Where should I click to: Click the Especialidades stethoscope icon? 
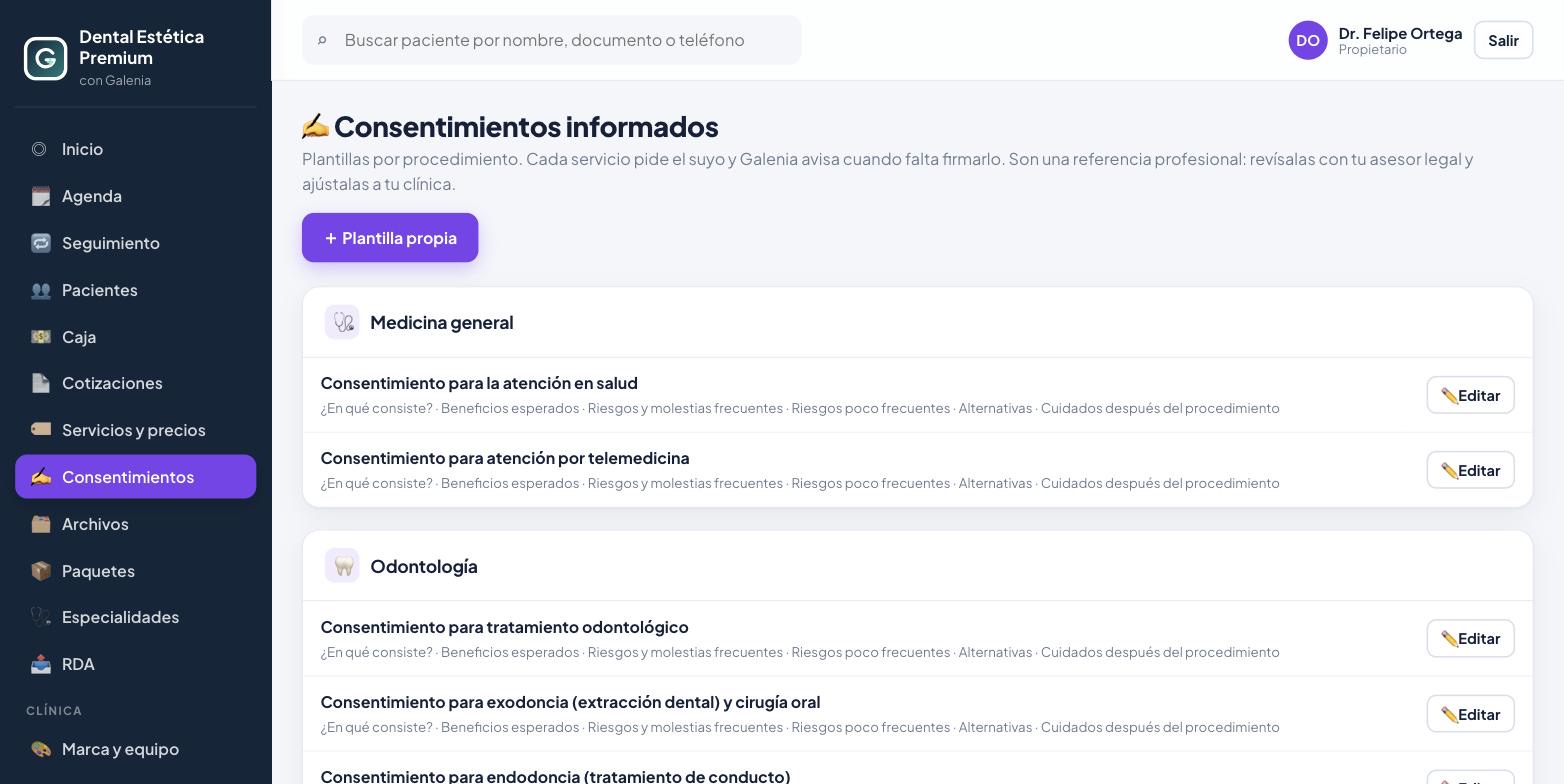(40, 617)
